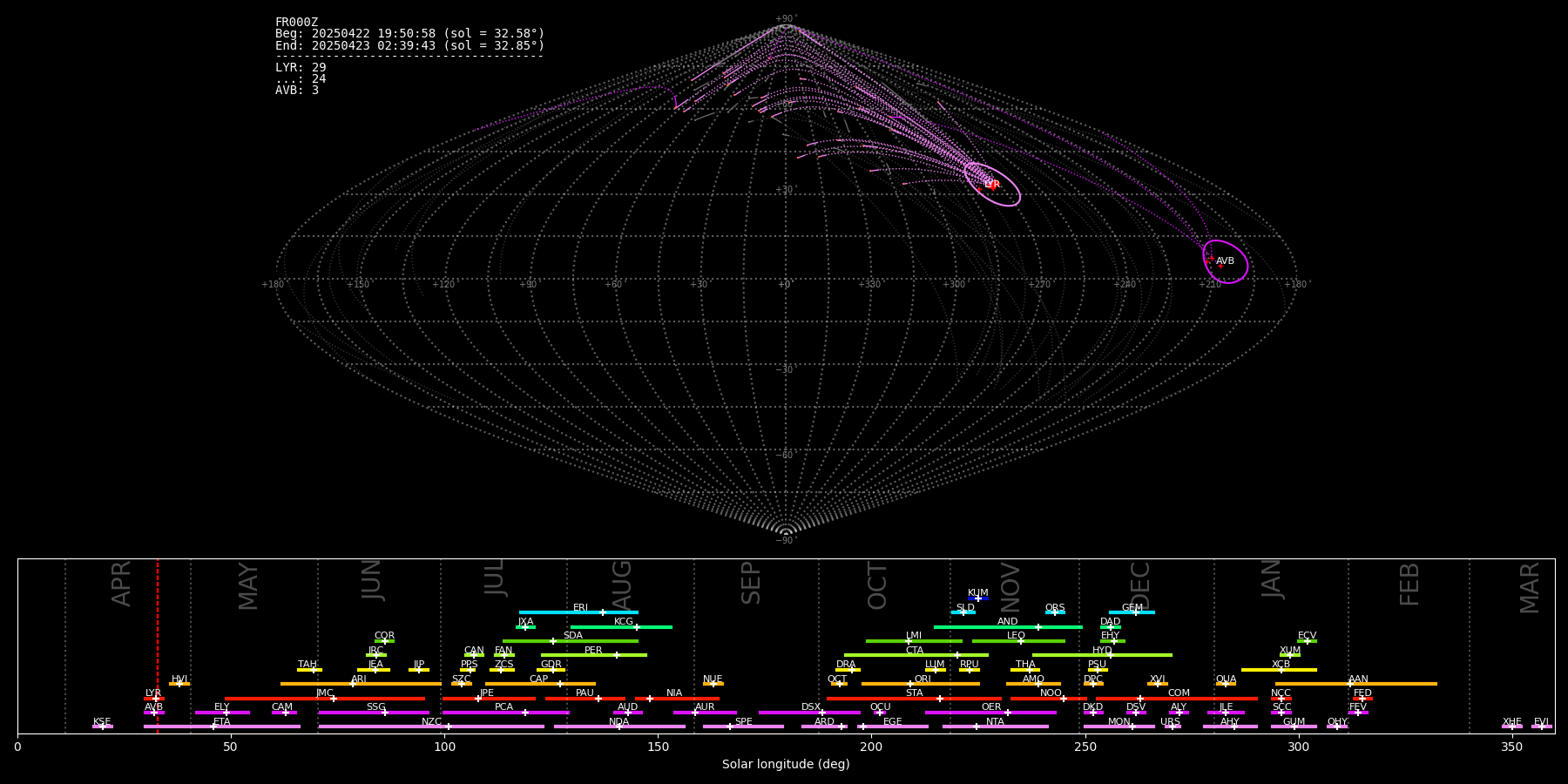Click the AAN shower bar
1568x784 pixels.
(1356, 684)
